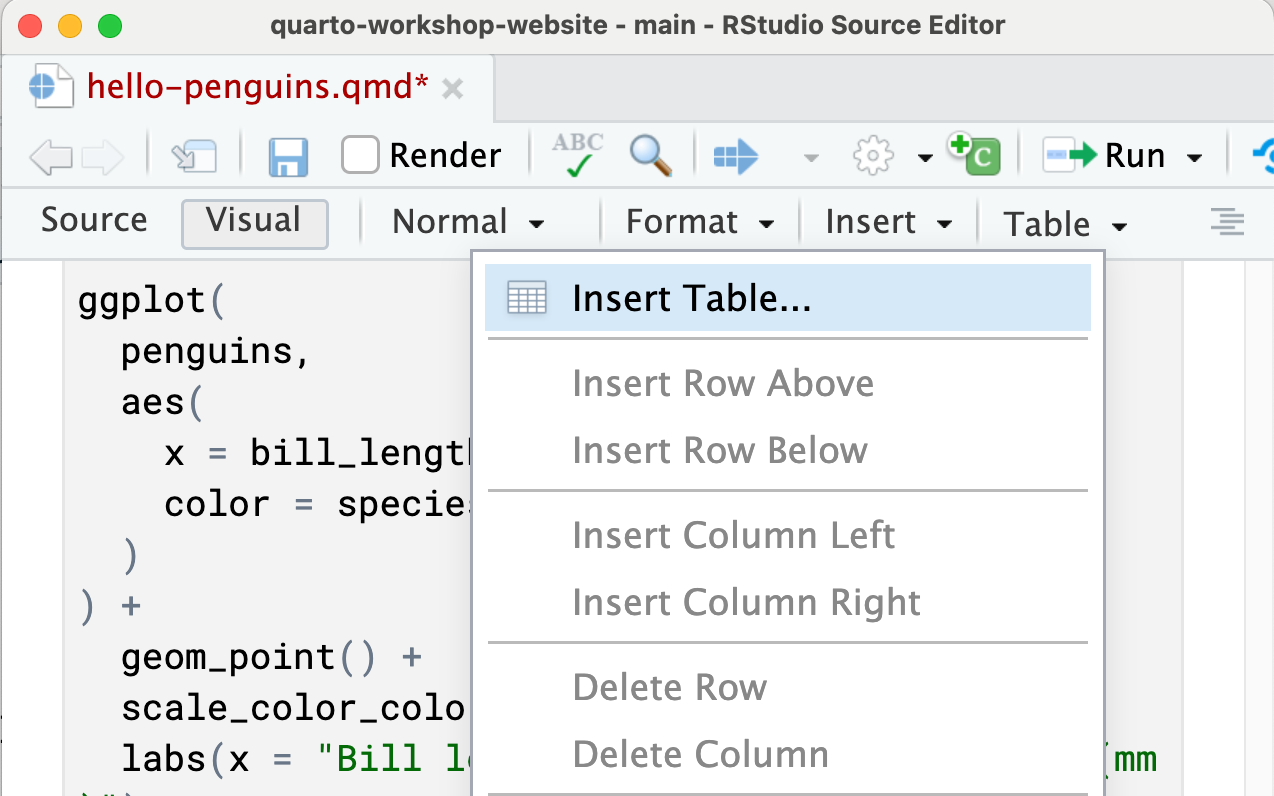Open the Normal paragraph style dropdown
This screenshot has height=796, width=1274.
469,222
